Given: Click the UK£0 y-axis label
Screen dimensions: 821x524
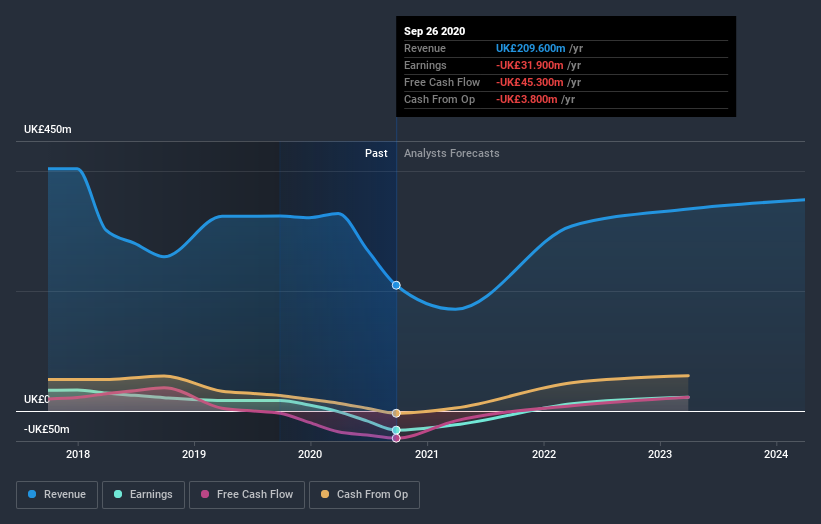Looking at the screenshot, I should tap(37, 399).
